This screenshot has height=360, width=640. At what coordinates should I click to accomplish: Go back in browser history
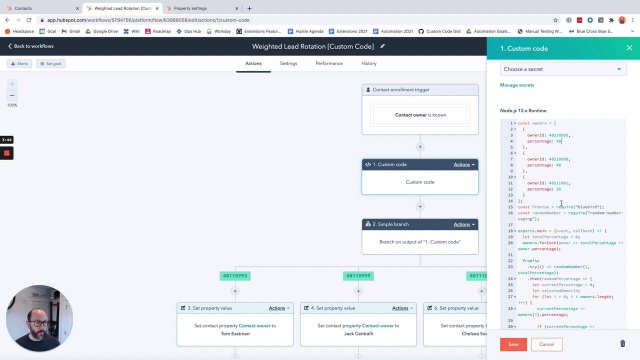7,20
